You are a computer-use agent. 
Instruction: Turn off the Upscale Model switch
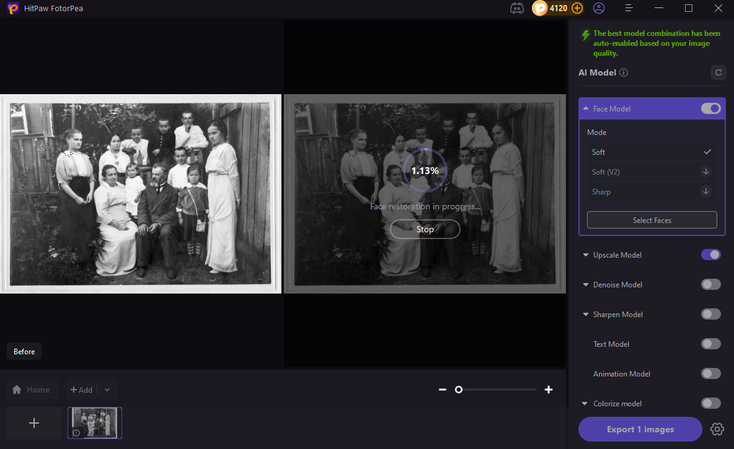tap(711, 255)
